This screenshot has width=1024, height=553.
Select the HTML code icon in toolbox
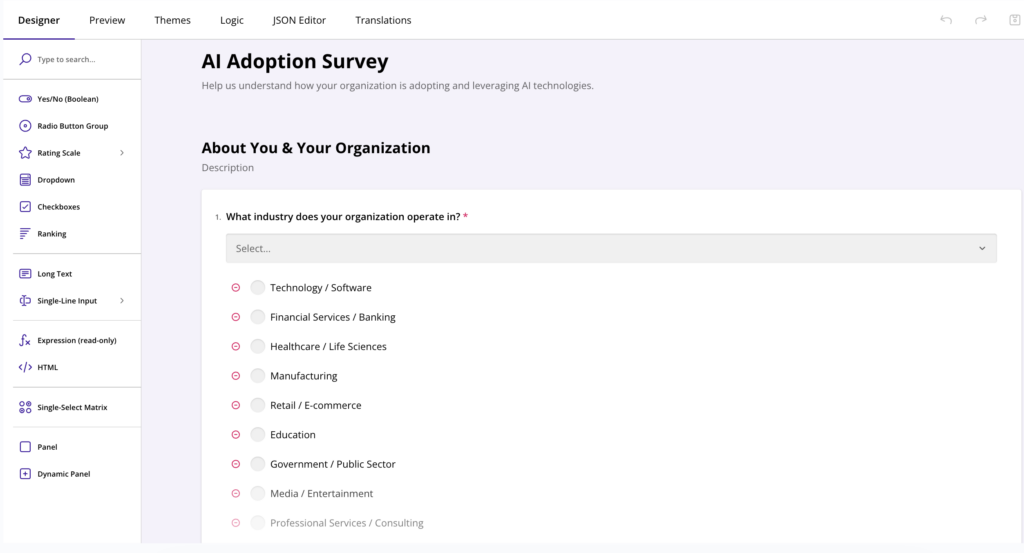click(x=25, y=367)
